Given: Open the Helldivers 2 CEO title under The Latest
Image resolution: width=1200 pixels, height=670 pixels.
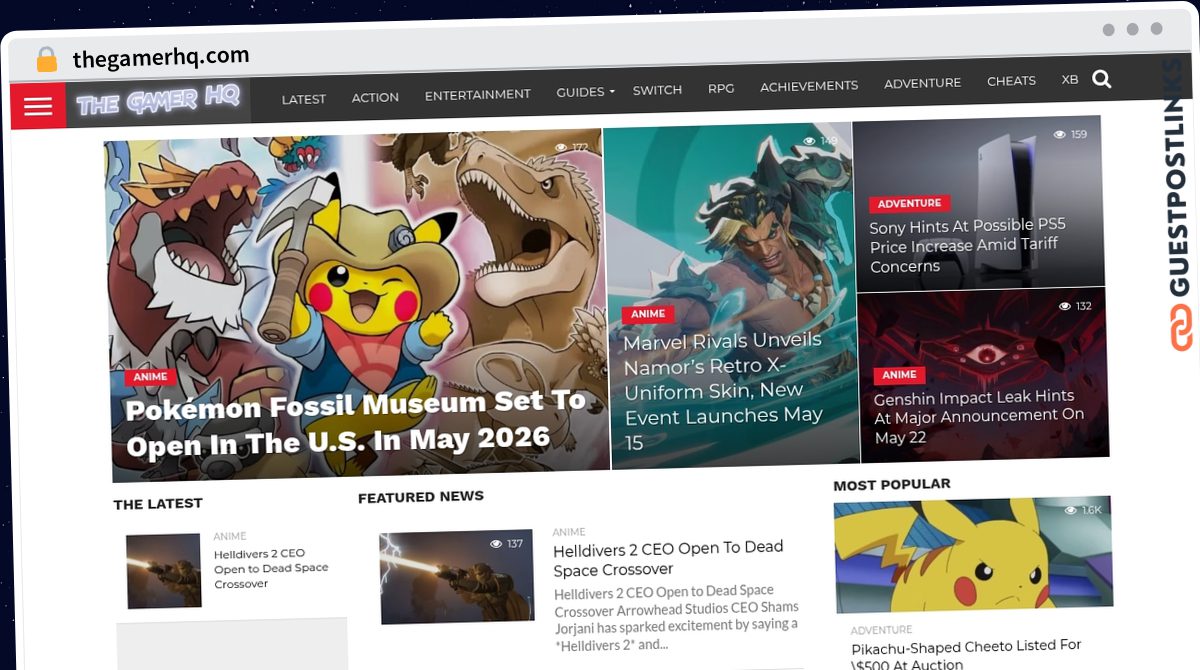Looking at the screenshot, I should 271,568.
